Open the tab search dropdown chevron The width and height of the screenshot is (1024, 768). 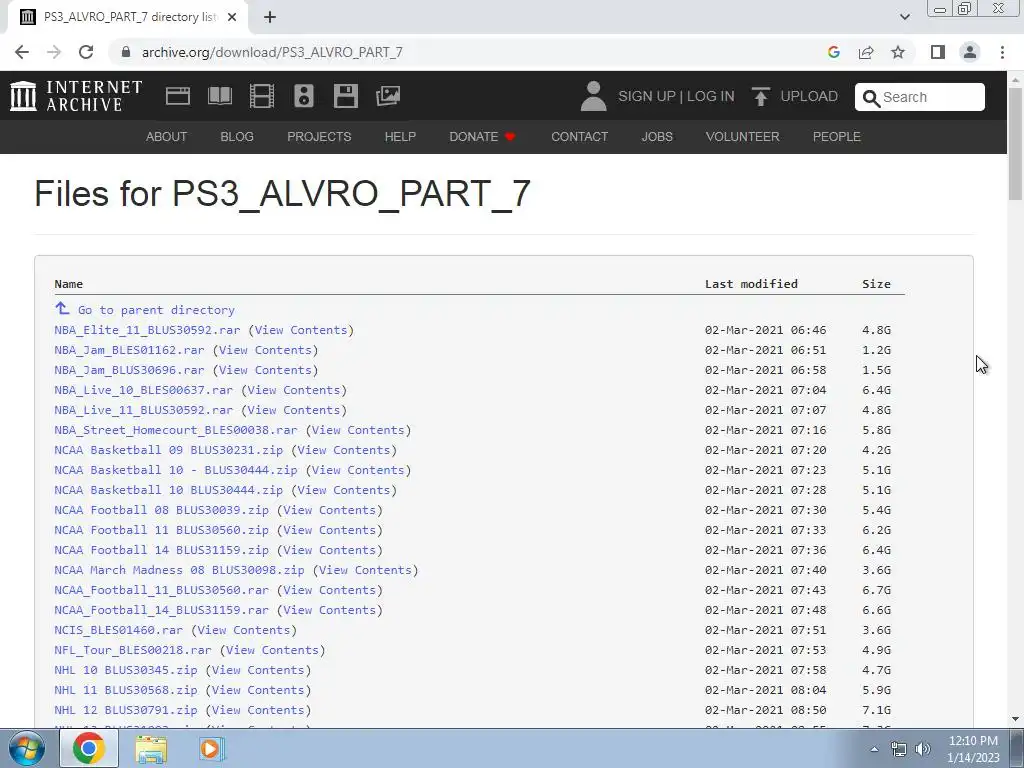(904, 17)
